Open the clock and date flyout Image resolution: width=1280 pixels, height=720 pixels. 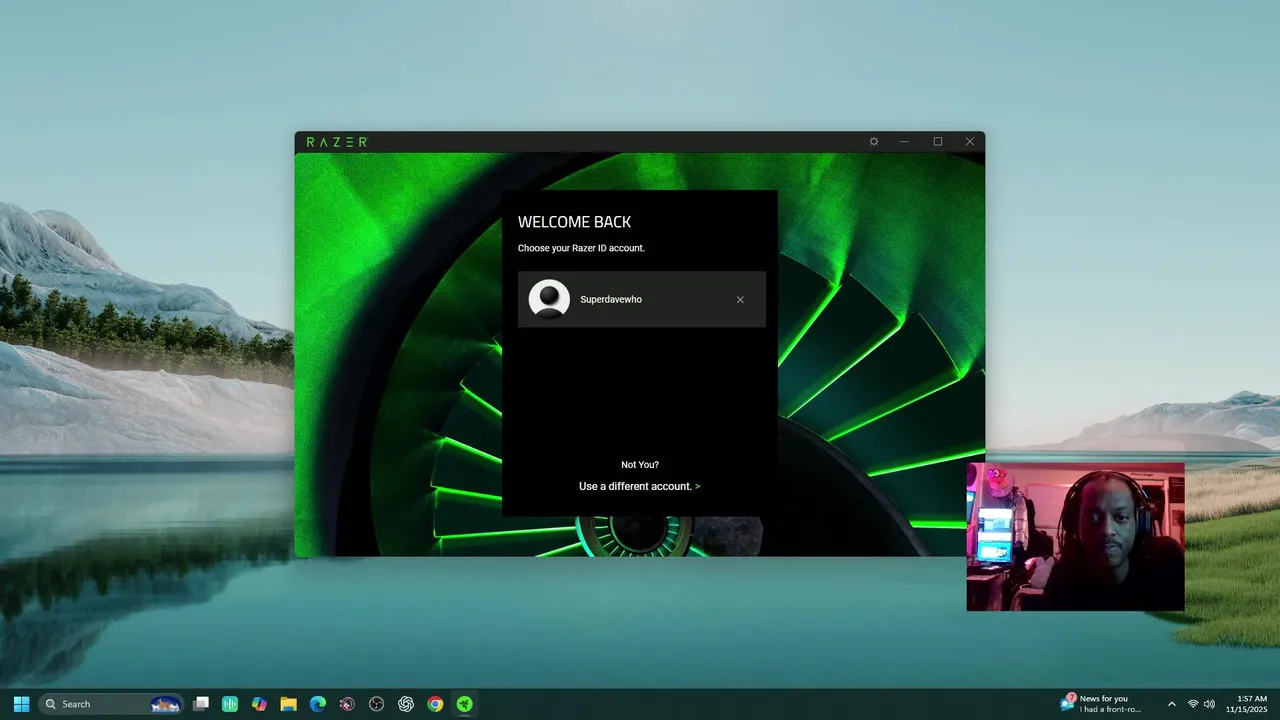[x=1246, y=704]
